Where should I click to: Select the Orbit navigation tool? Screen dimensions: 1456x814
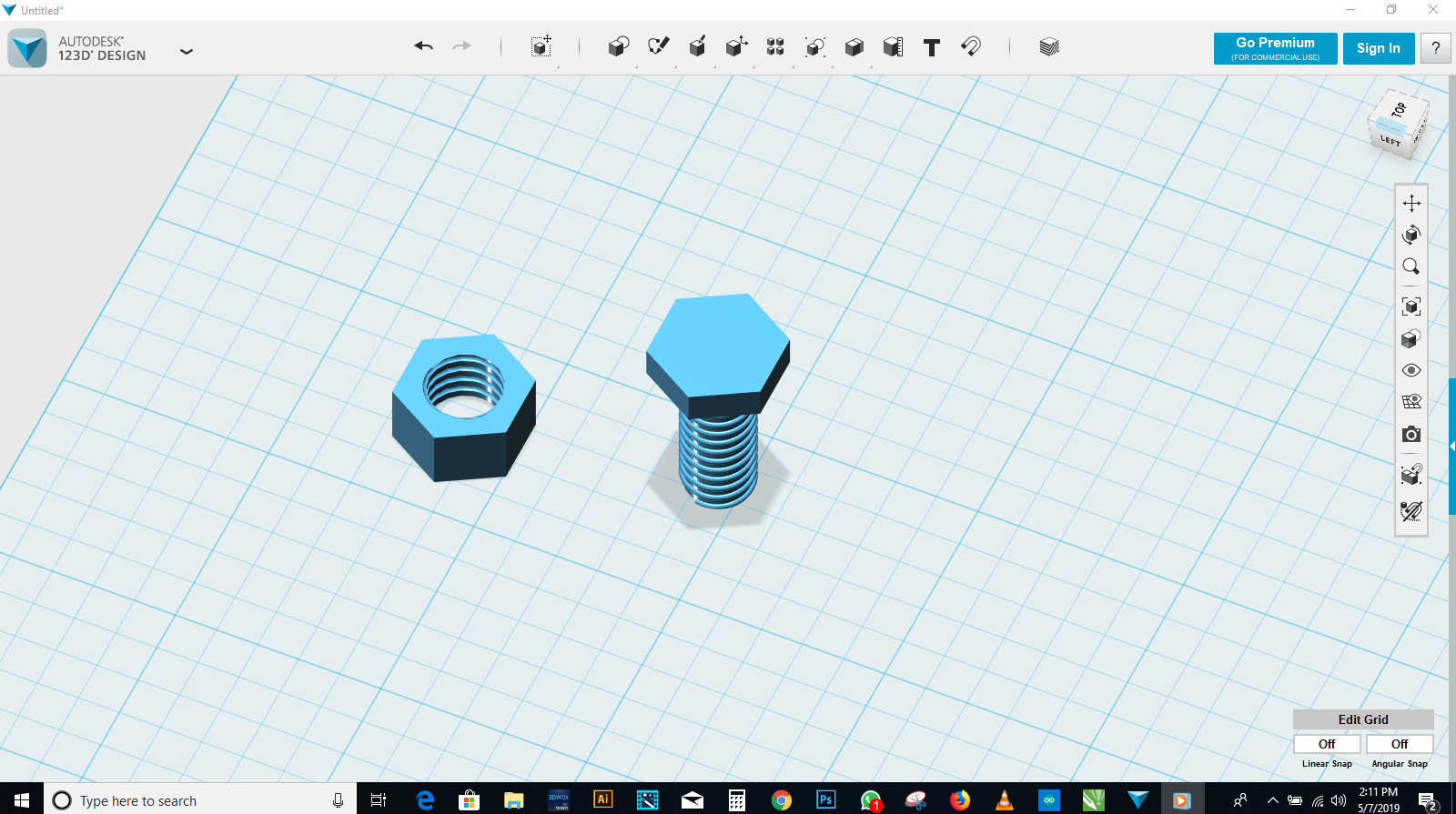[1411, 235]
